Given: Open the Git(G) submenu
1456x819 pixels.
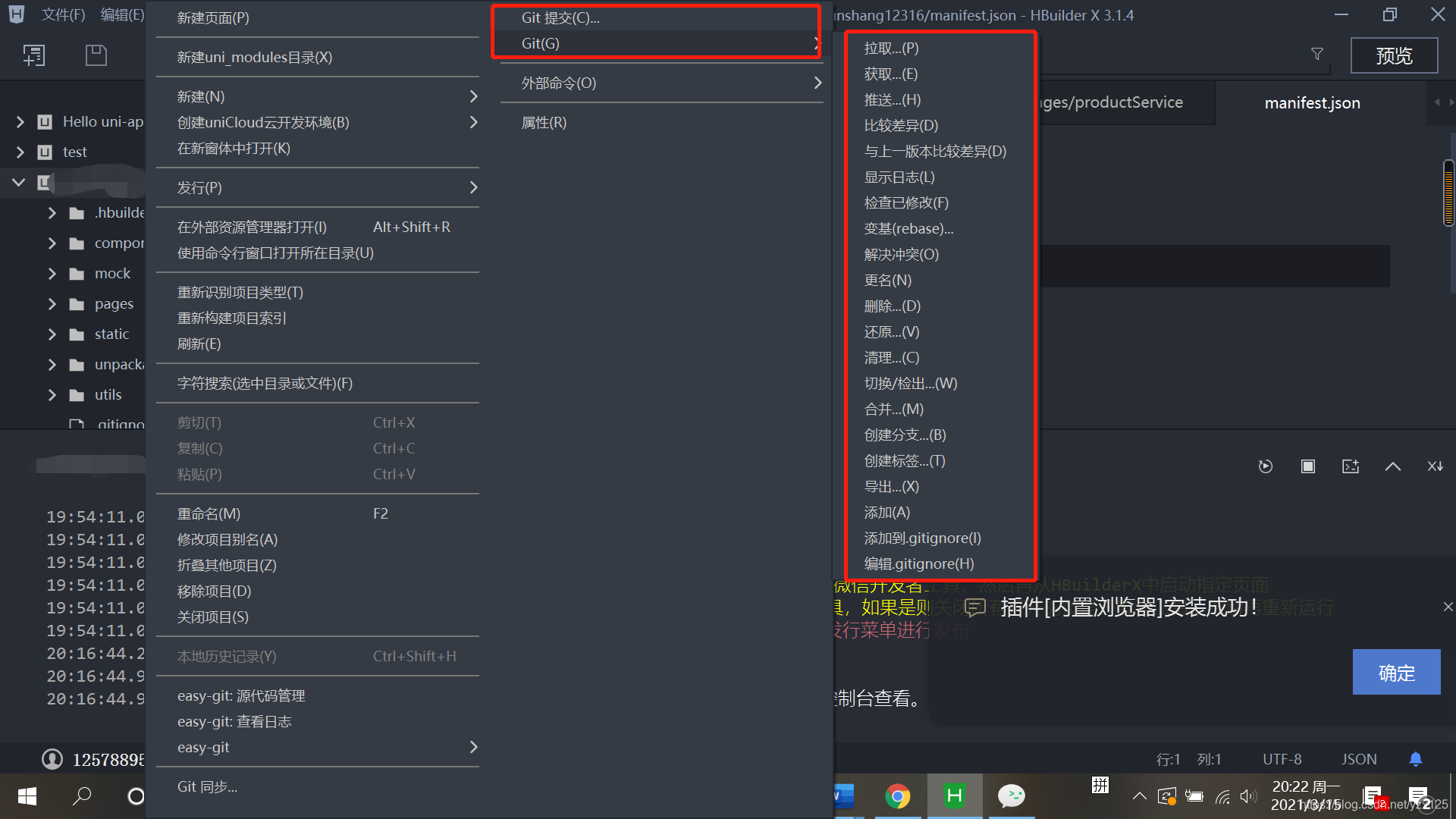Looking at the screenshot, I should [661, 43].
